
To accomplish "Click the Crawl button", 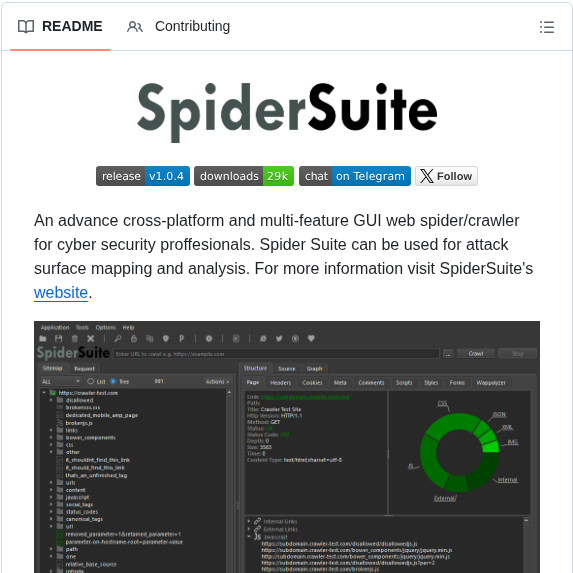I will pos(476,353).
